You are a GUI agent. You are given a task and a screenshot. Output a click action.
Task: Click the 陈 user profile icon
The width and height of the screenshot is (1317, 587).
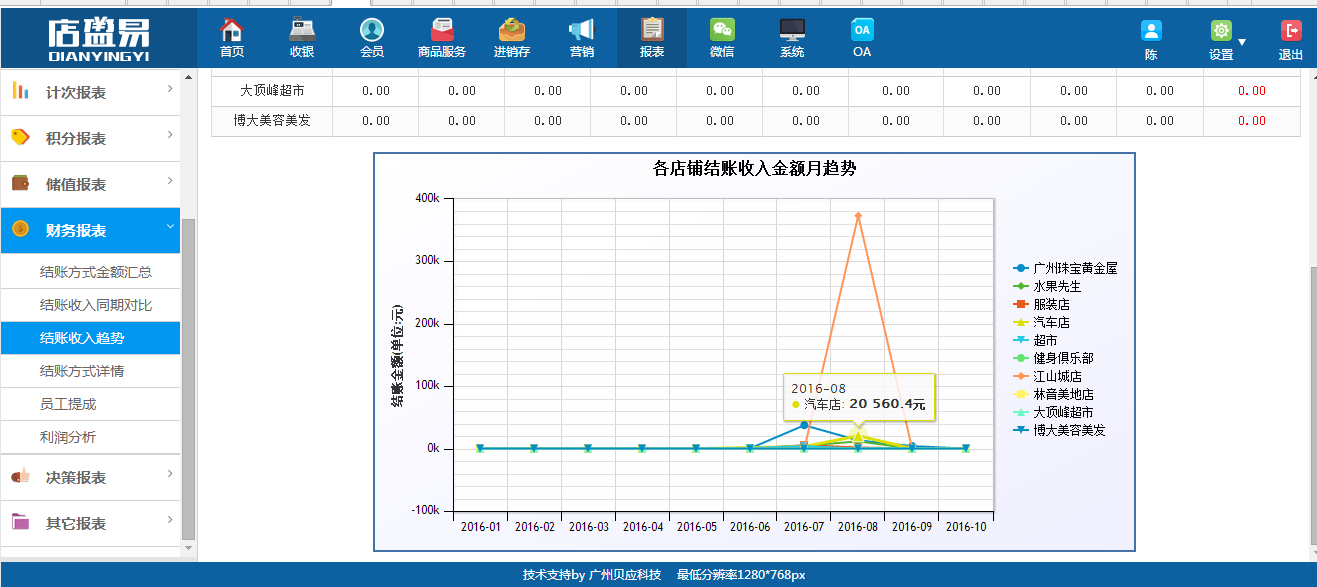1151,31
